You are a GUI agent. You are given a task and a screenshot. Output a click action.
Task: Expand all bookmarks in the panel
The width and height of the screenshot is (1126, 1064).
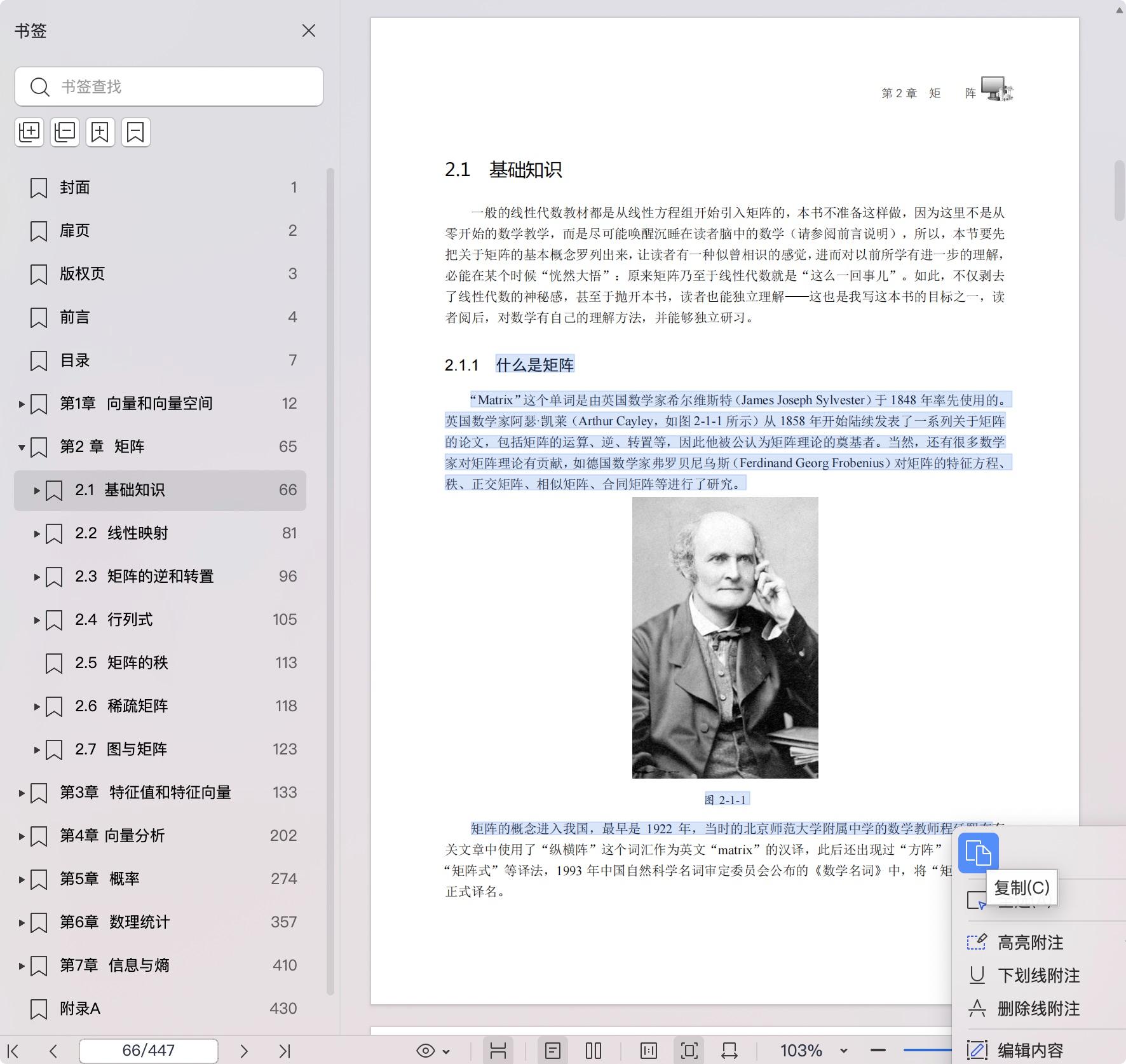29,132
